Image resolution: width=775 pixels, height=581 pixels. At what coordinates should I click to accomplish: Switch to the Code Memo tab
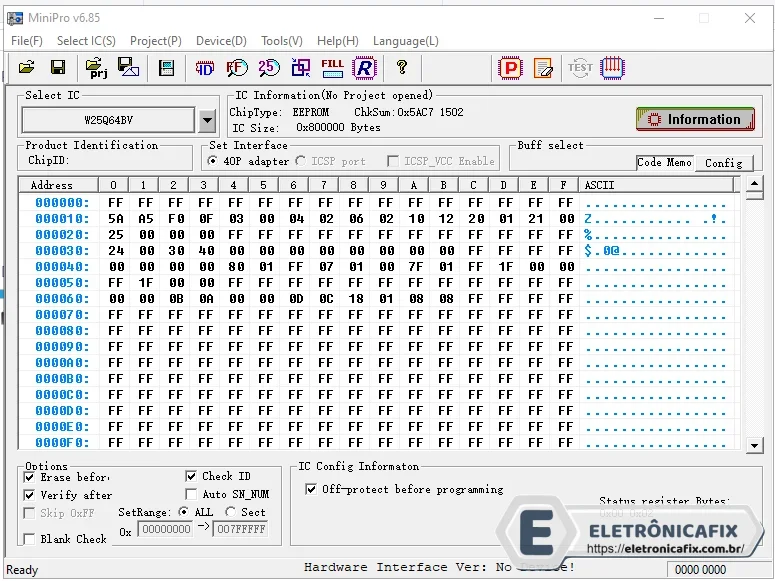[x=664, y=163]
